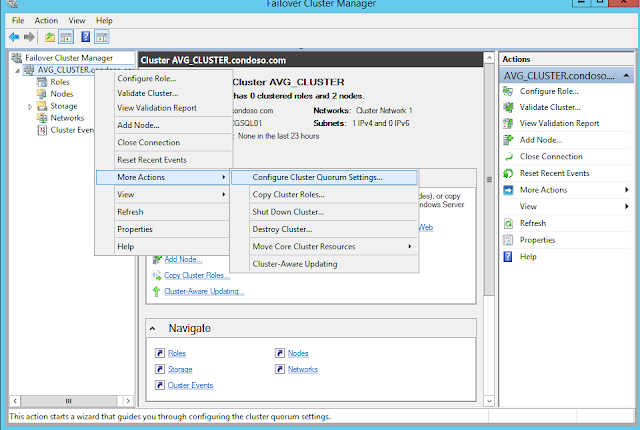Click Configure Role icon in Actions pane
This screenshot has height=430, width=640.
508,91
